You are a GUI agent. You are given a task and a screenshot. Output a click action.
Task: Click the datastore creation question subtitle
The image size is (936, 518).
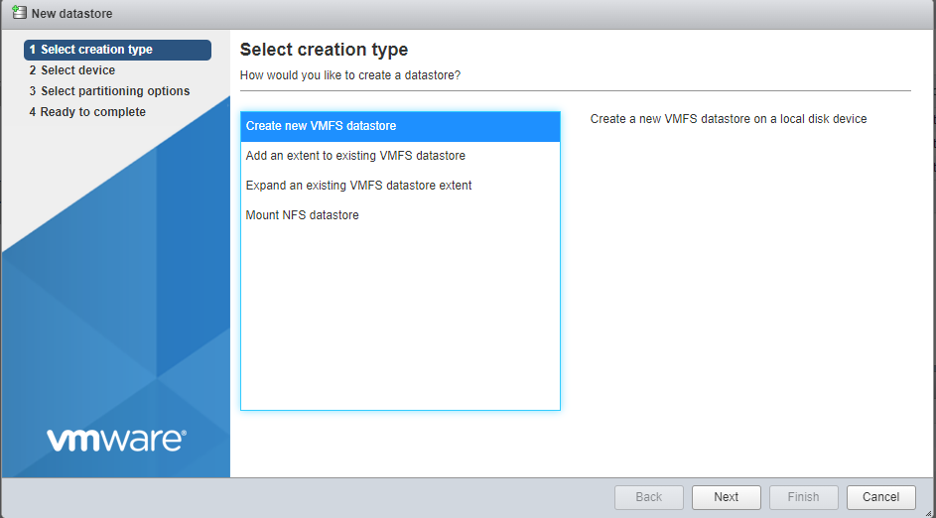coord(350,76)
